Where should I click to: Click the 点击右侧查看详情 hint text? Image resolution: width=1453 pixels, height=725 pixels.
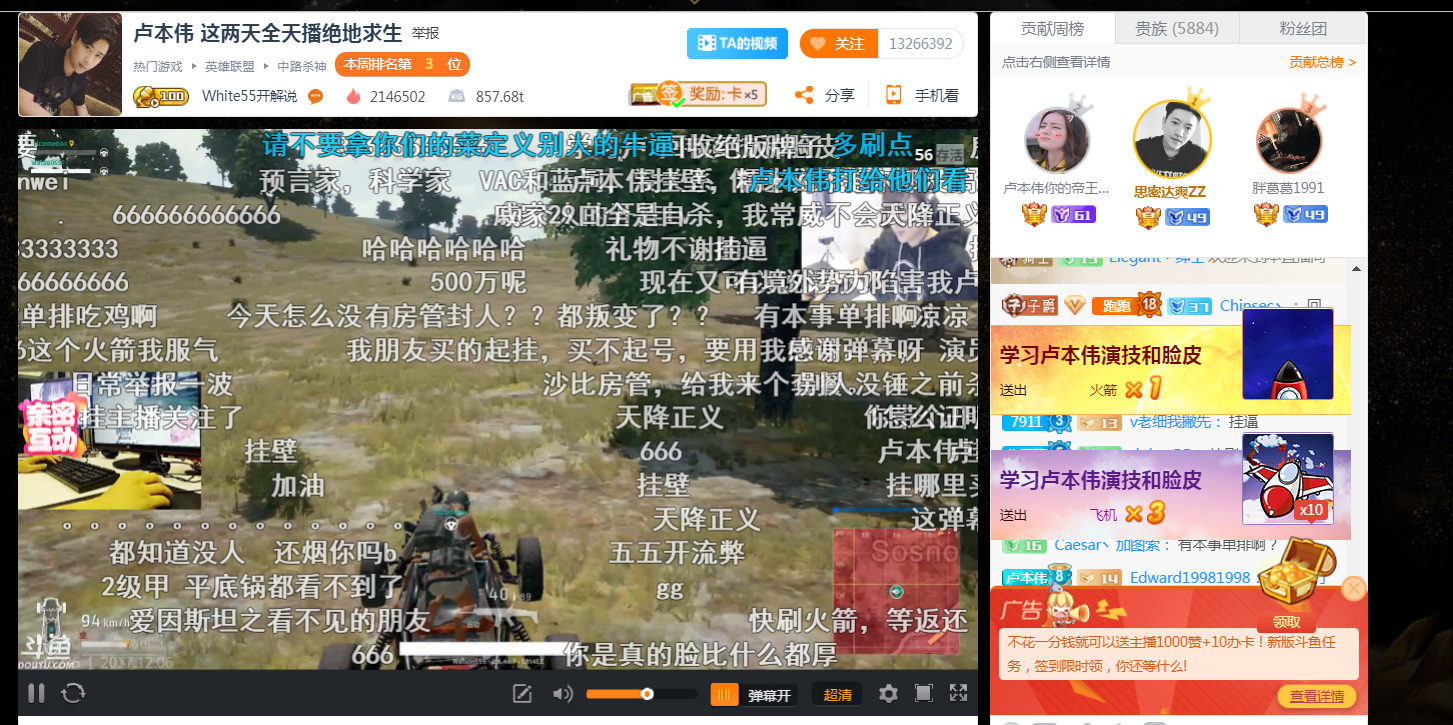click(1056, 62)
